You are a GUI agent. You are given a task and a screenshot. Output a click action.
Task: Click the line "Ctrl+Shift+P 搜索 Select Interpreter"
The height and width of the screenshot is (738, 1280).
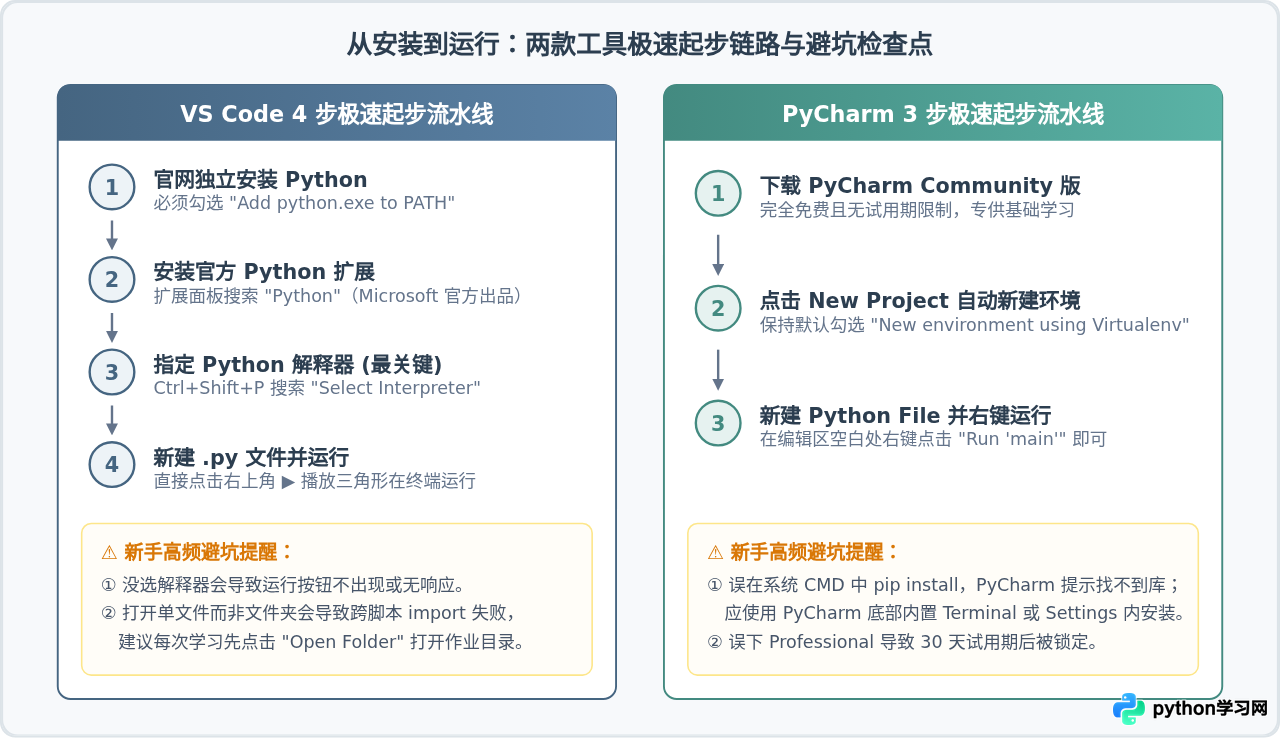[x=317, y=388]
